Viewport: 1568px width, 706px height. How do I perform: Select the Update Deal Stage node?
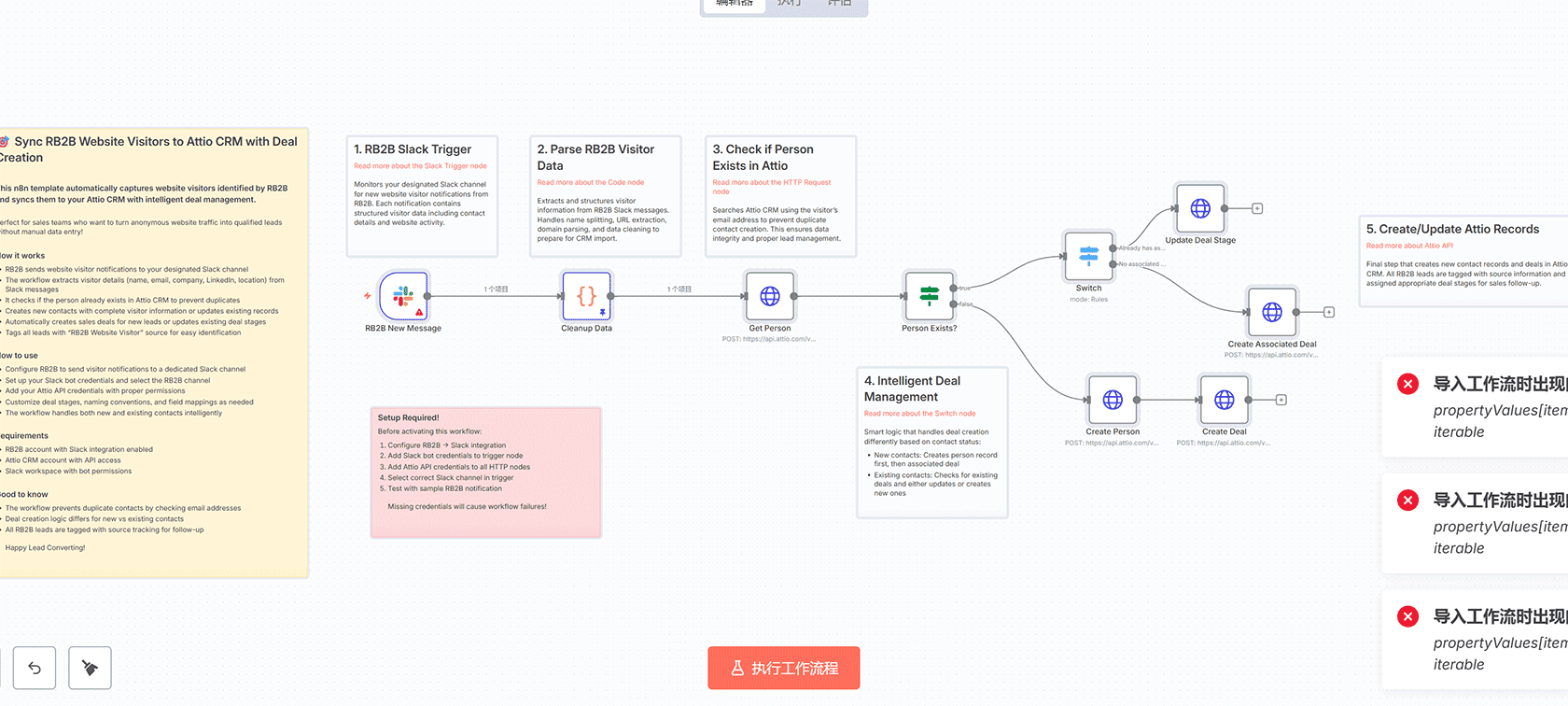(1200, 208)
